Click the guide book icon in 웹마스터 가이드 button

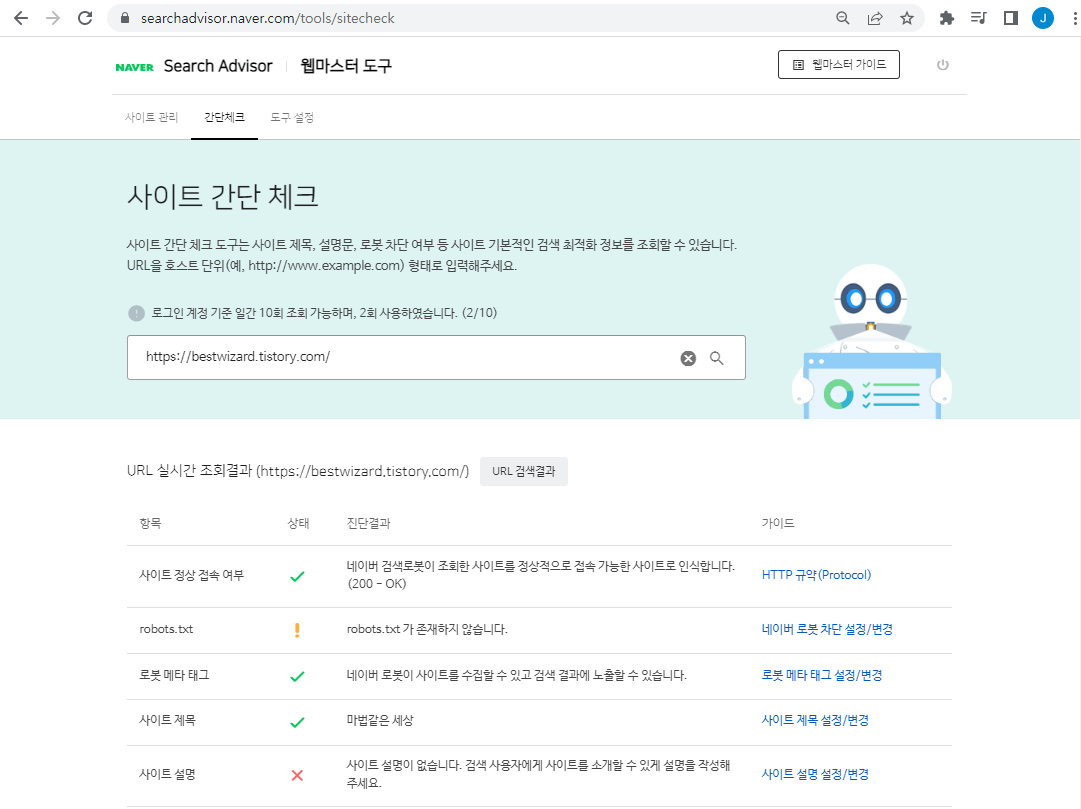(796, 64)
